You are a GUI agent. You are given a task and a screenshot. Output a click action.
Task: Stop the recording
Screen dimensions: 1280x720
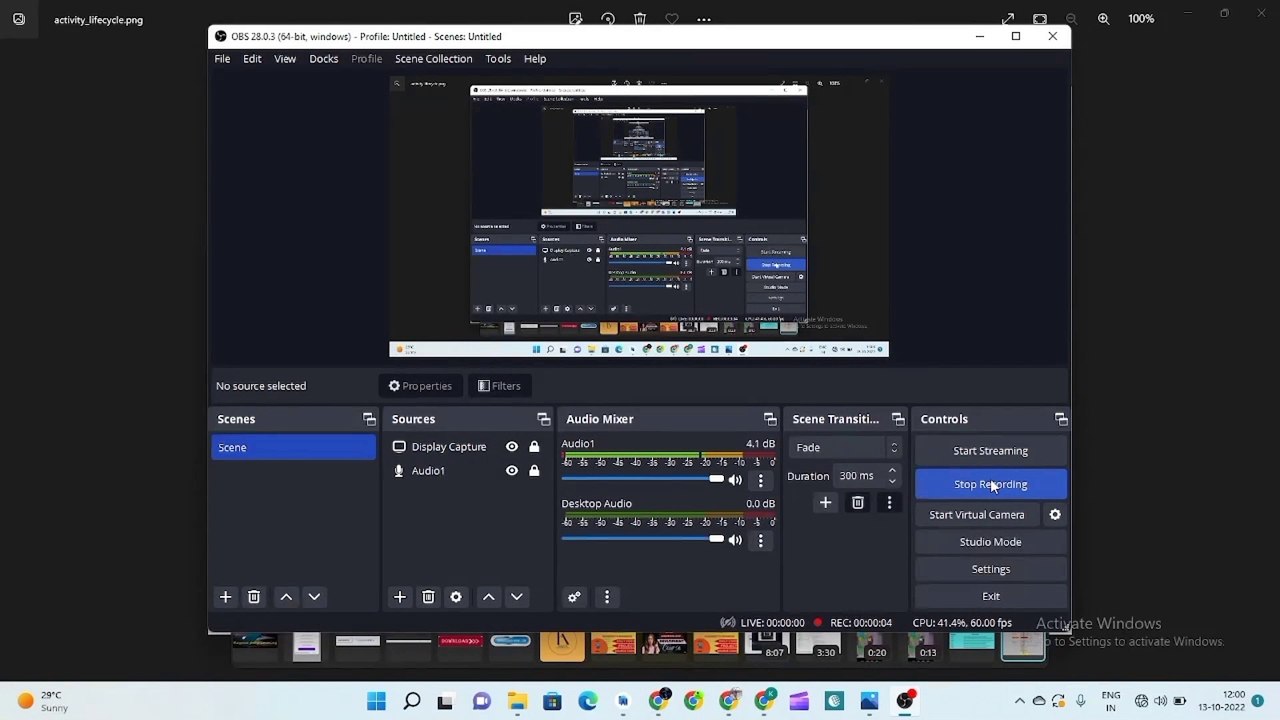coord(991,485)
